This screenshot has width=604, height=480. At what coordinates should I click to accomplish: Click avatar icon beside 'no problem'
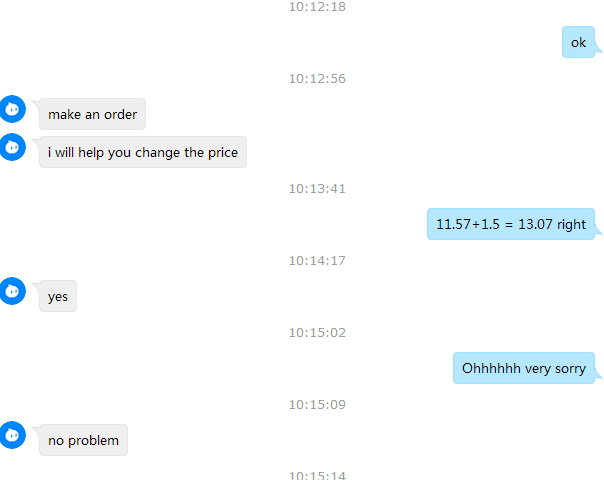tap(12, 435)
